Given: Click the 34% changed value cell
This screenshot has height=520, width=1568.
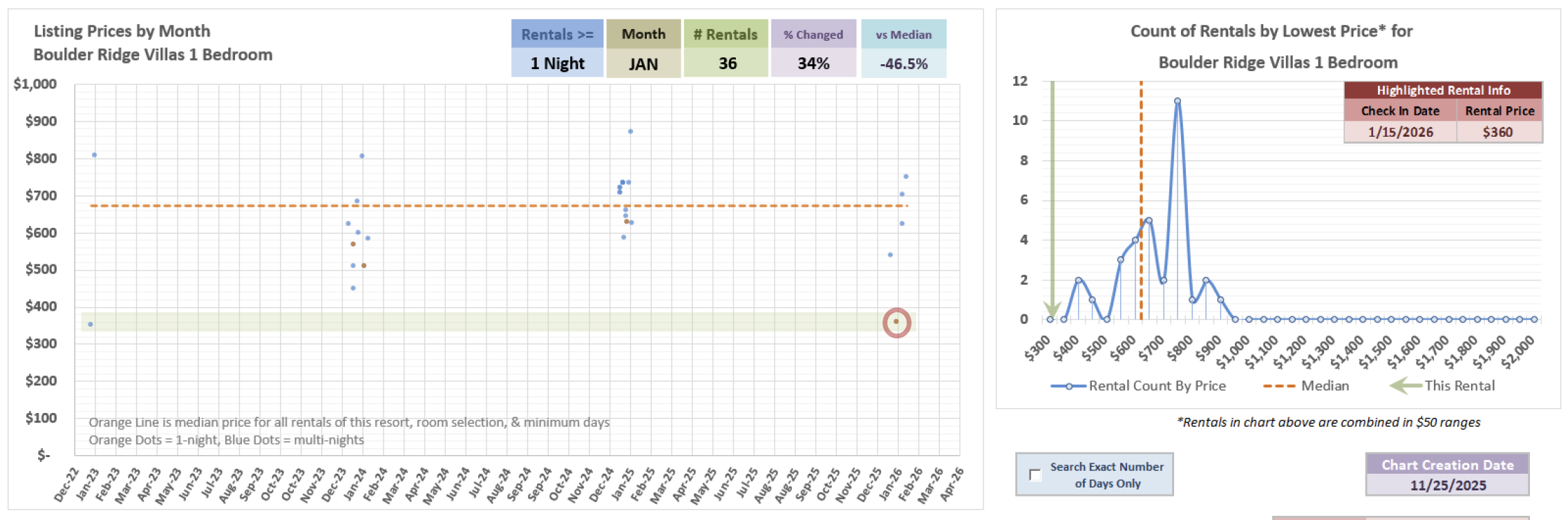Looking at the screenshot, I should tap(813, 64).
